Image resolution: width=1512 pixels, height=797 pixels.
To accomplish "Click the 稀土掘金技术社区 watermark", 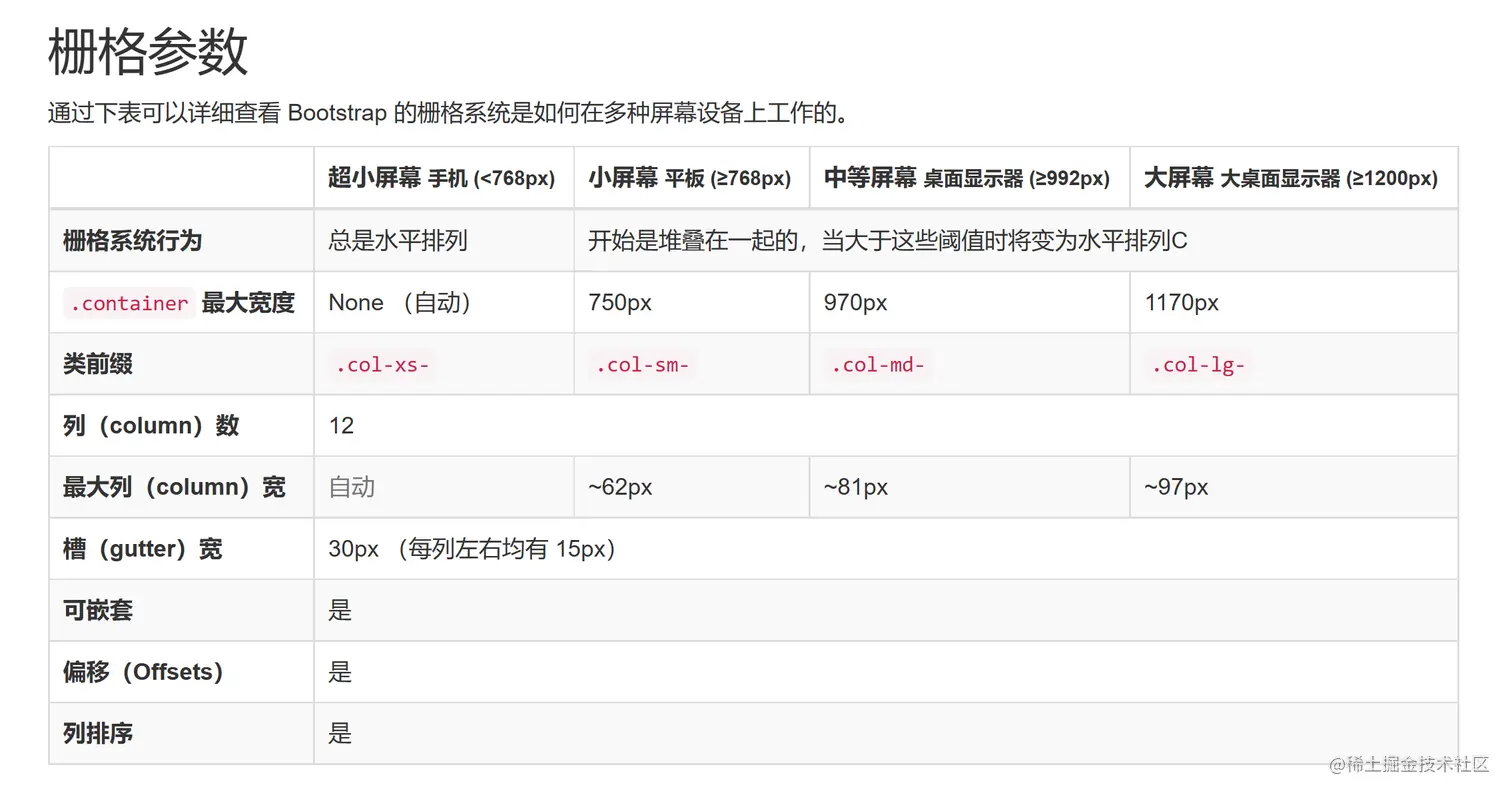I will click(x=1408, y=765).
